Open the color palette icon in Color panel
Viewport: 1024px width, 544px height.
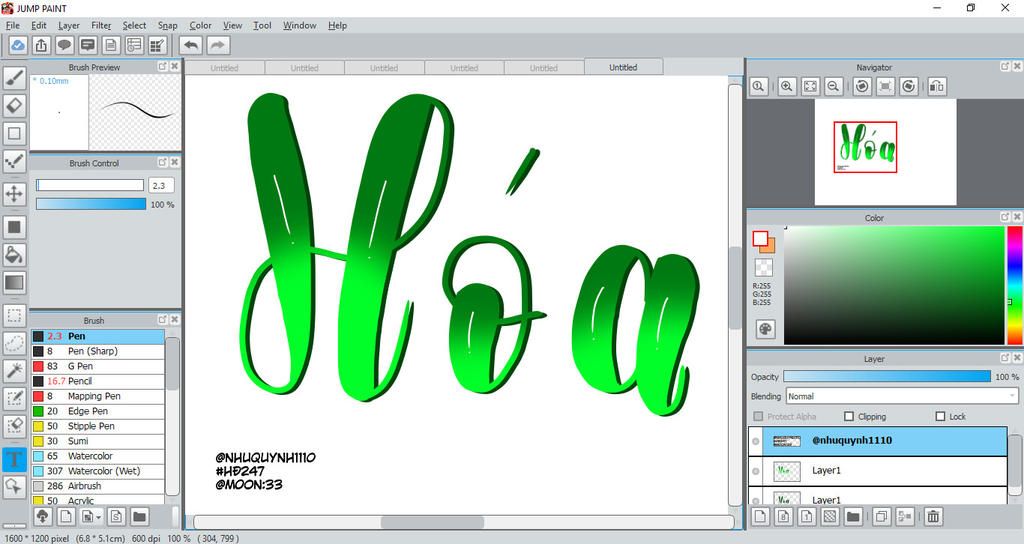[765, 329]
